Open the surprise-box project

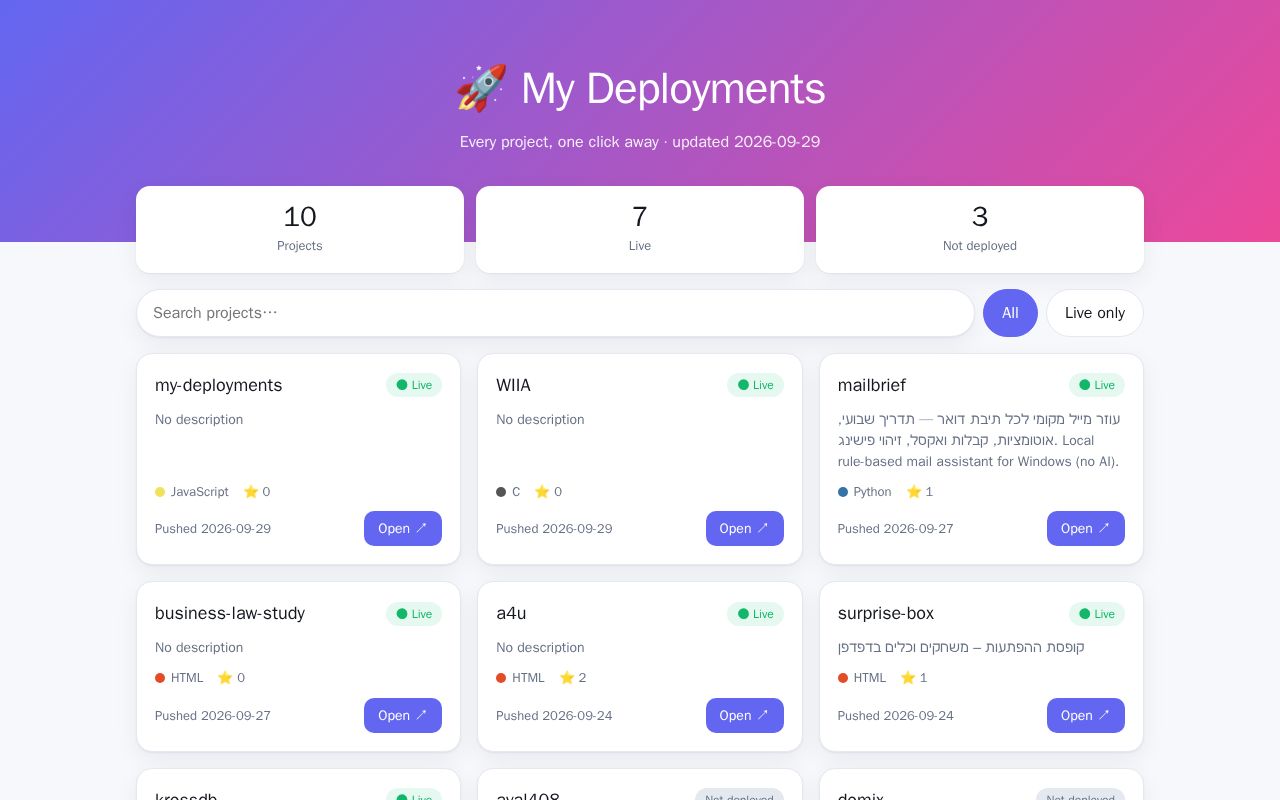tap(1086, 716)
